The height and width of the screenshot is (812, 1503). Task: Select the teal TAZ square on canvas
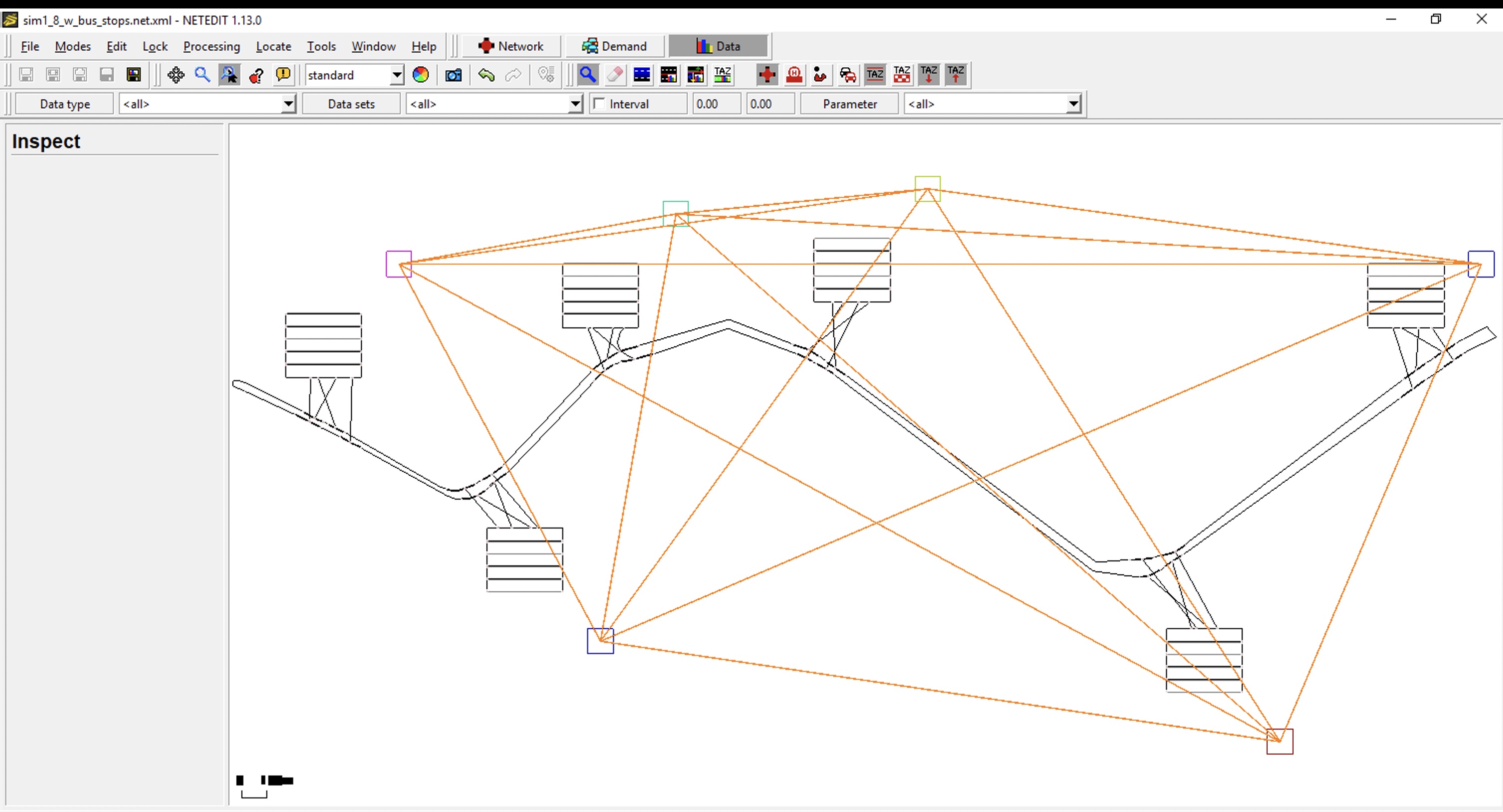pos(676,214)
